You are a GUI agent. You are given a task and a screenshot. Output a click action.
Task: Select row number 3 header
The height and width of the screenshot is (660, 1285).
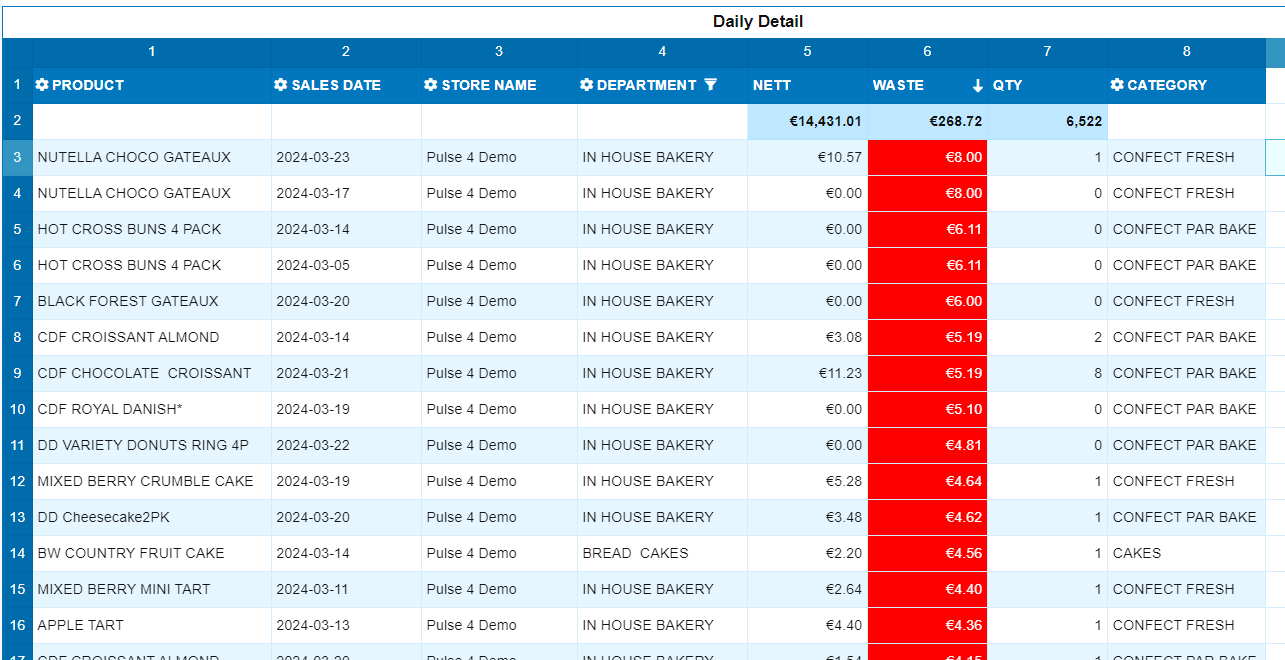[x=17, y=157]
